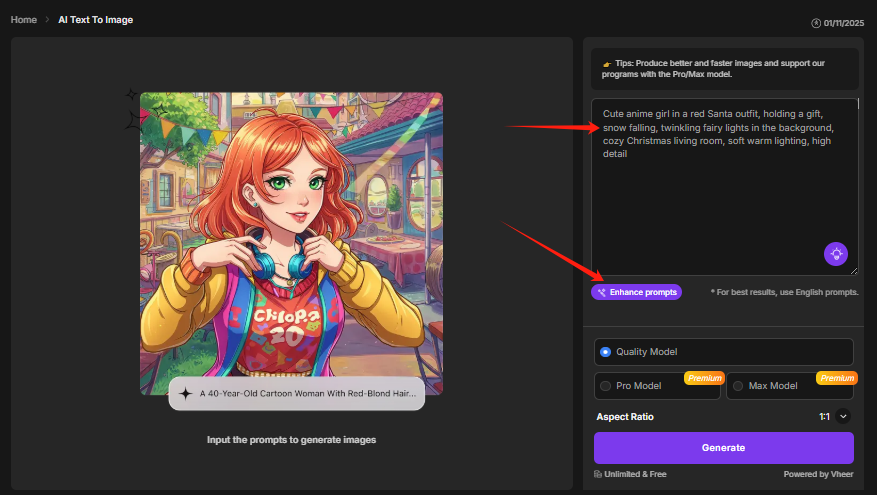Screen dimensions: 877x495
Task: Click the Premium badge on Pro Model
Action: [x=704, y=378]
